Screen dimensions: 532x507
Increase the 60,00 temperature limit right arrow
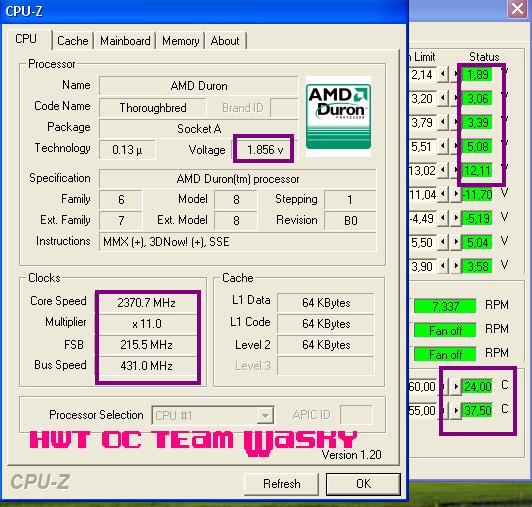point(456,386)
